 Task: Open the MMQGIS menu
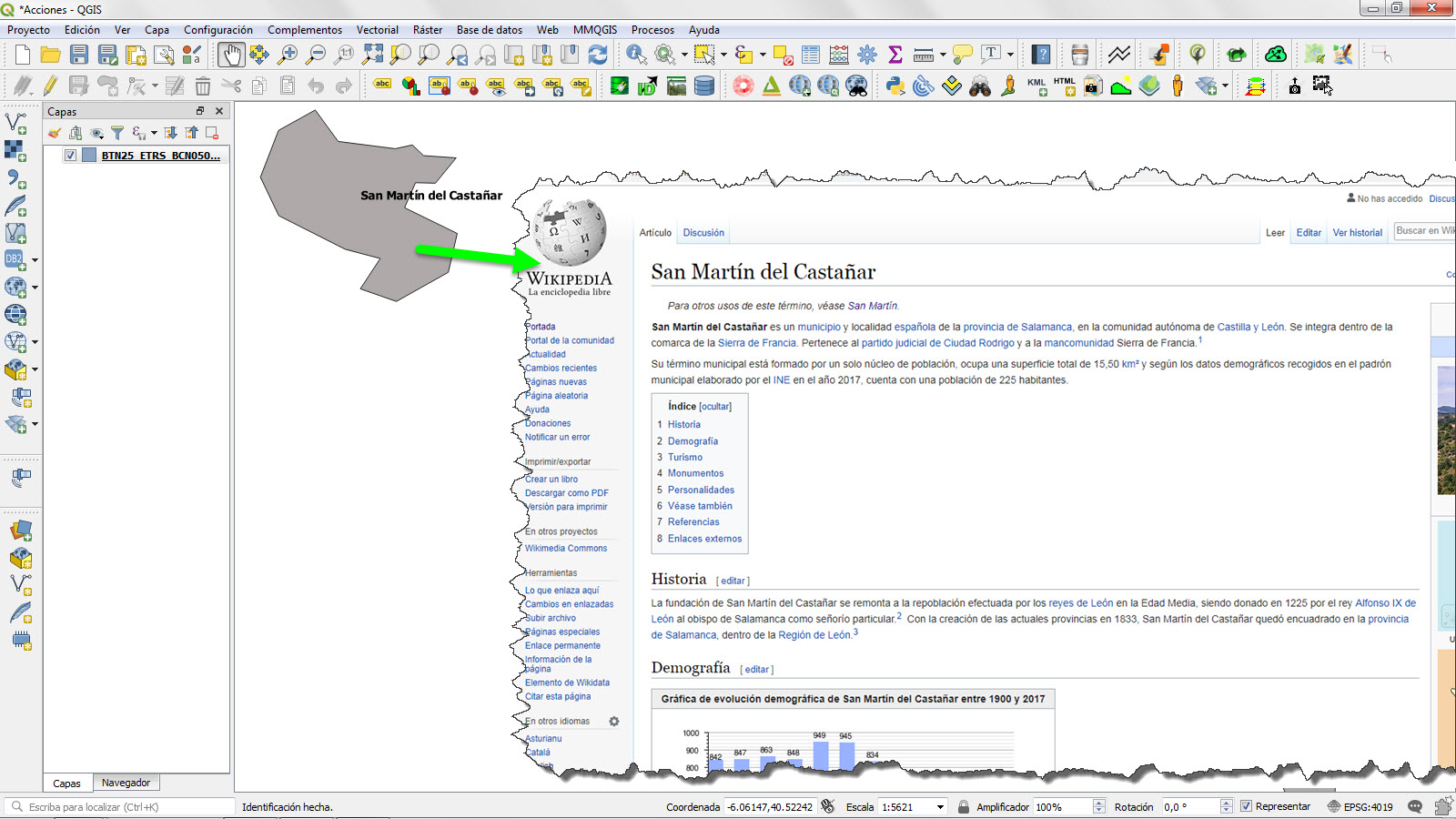594,30
